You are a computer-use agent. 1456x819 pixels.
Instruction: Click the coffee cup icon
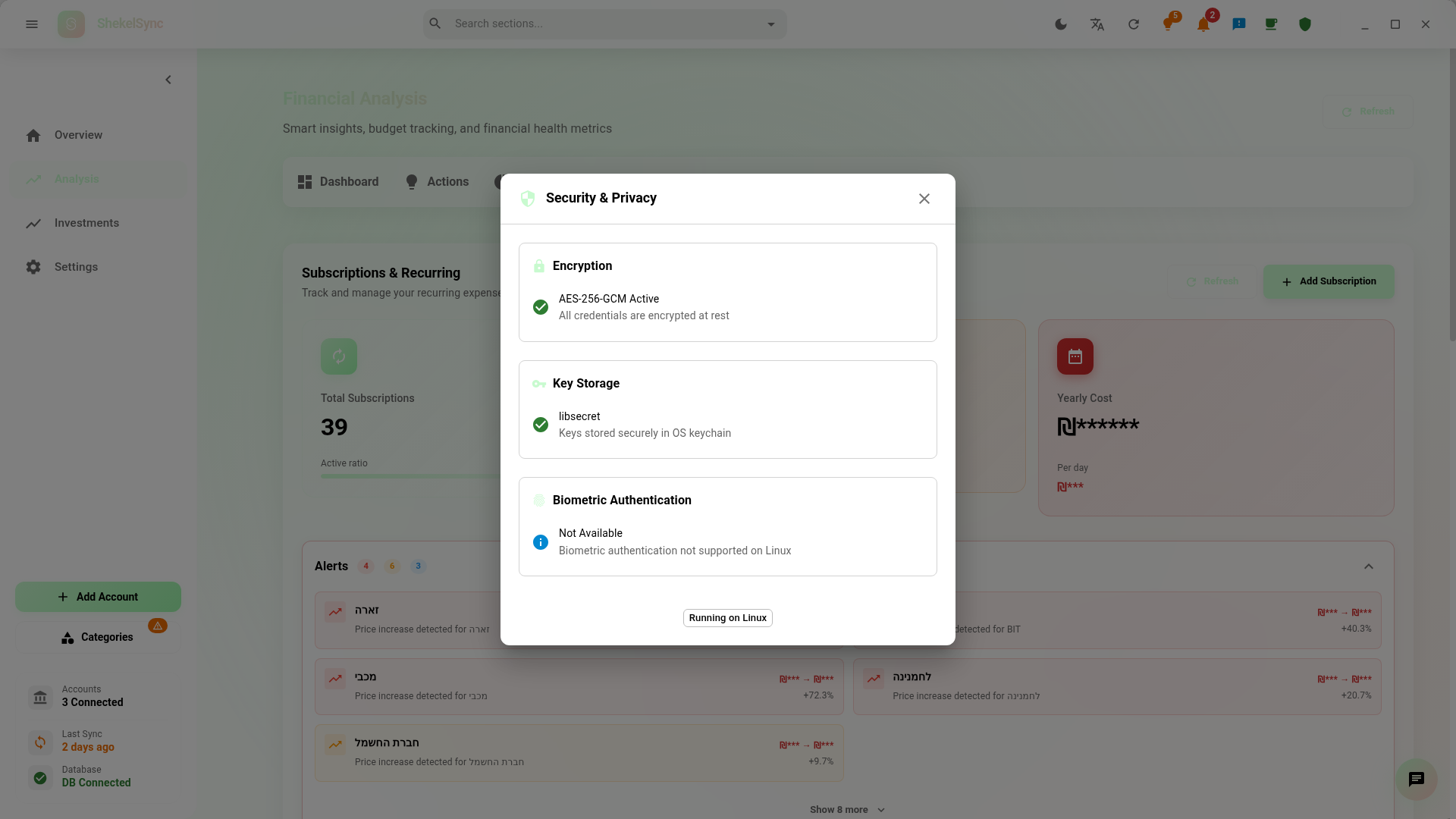(x=1271, y=24)
